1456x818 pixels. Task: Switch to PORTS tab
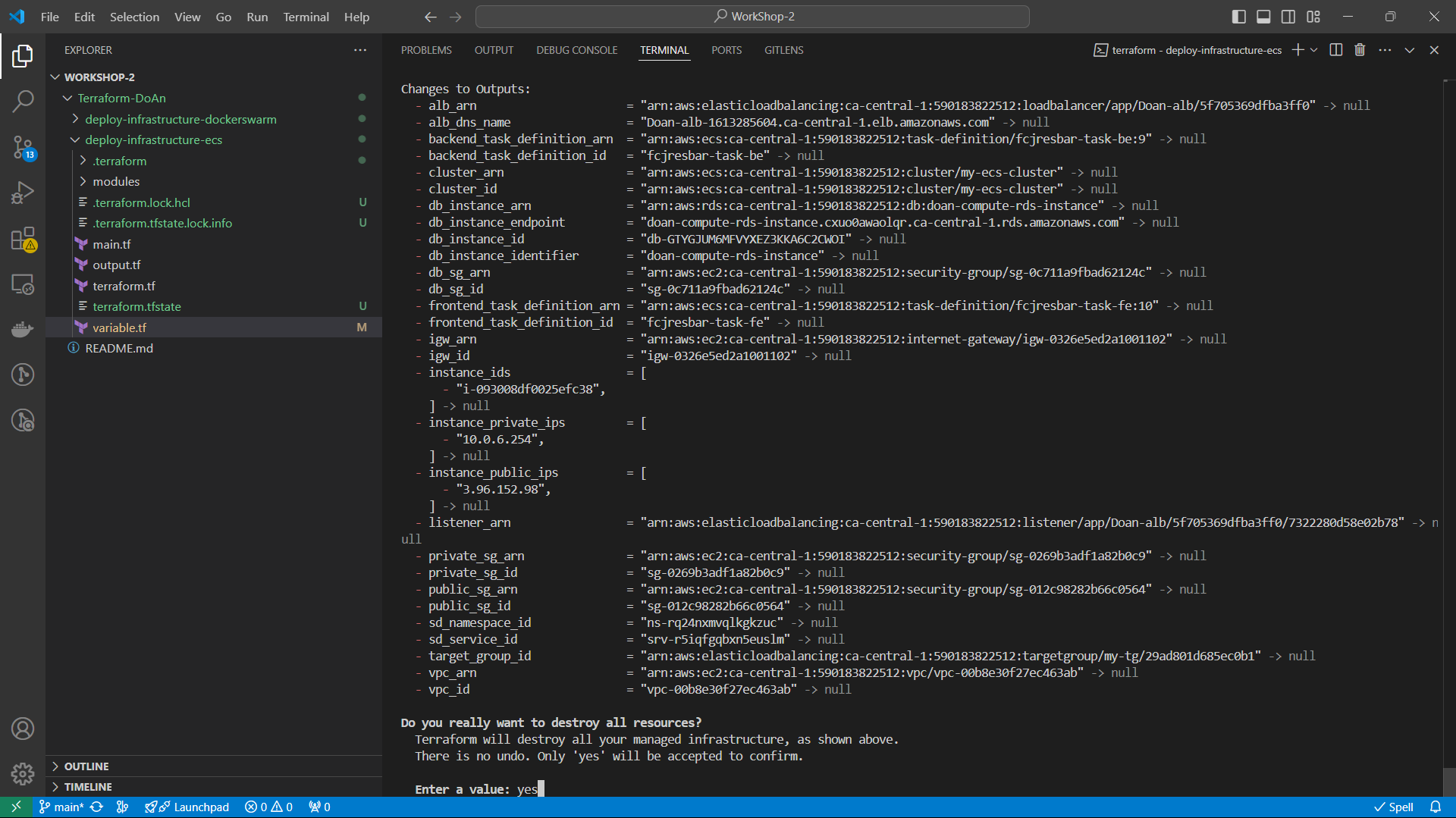tap(726, 50)
